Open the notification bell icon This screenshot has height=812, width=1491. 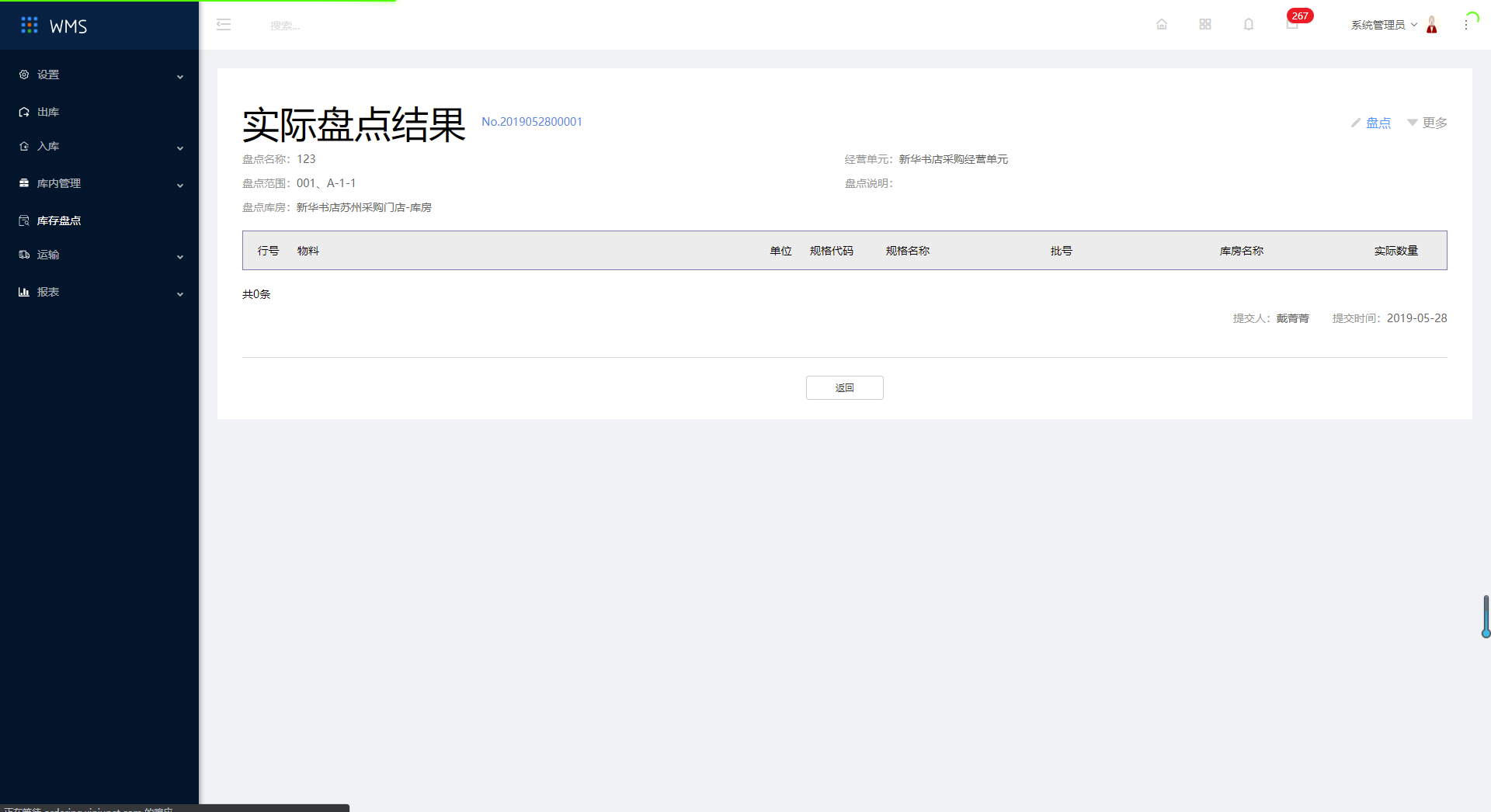pyautogui.click(x=1249, y=24)
